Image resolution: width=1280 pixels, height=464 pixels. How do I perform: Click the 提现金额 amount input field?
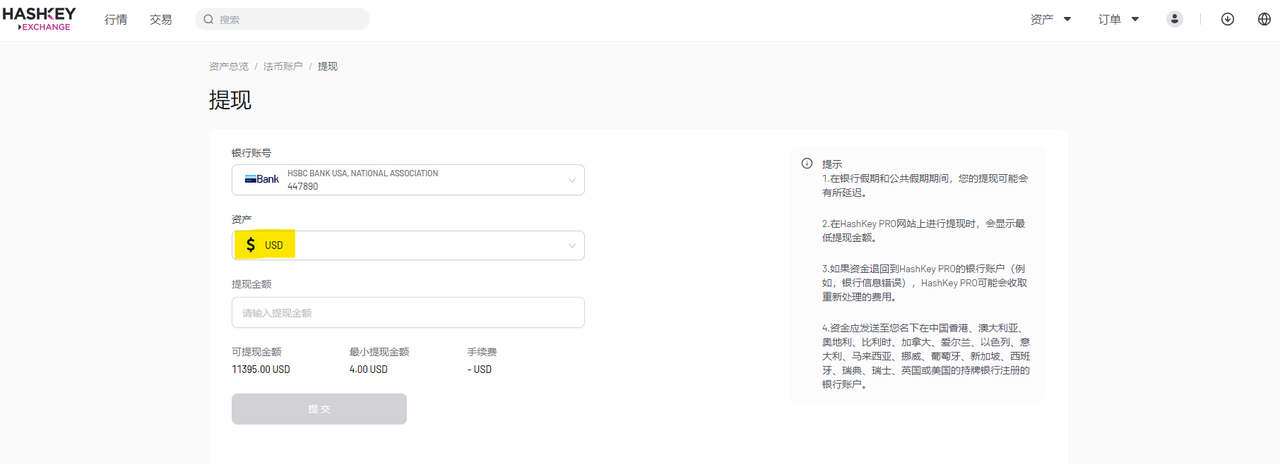click(x=408, y=312)
